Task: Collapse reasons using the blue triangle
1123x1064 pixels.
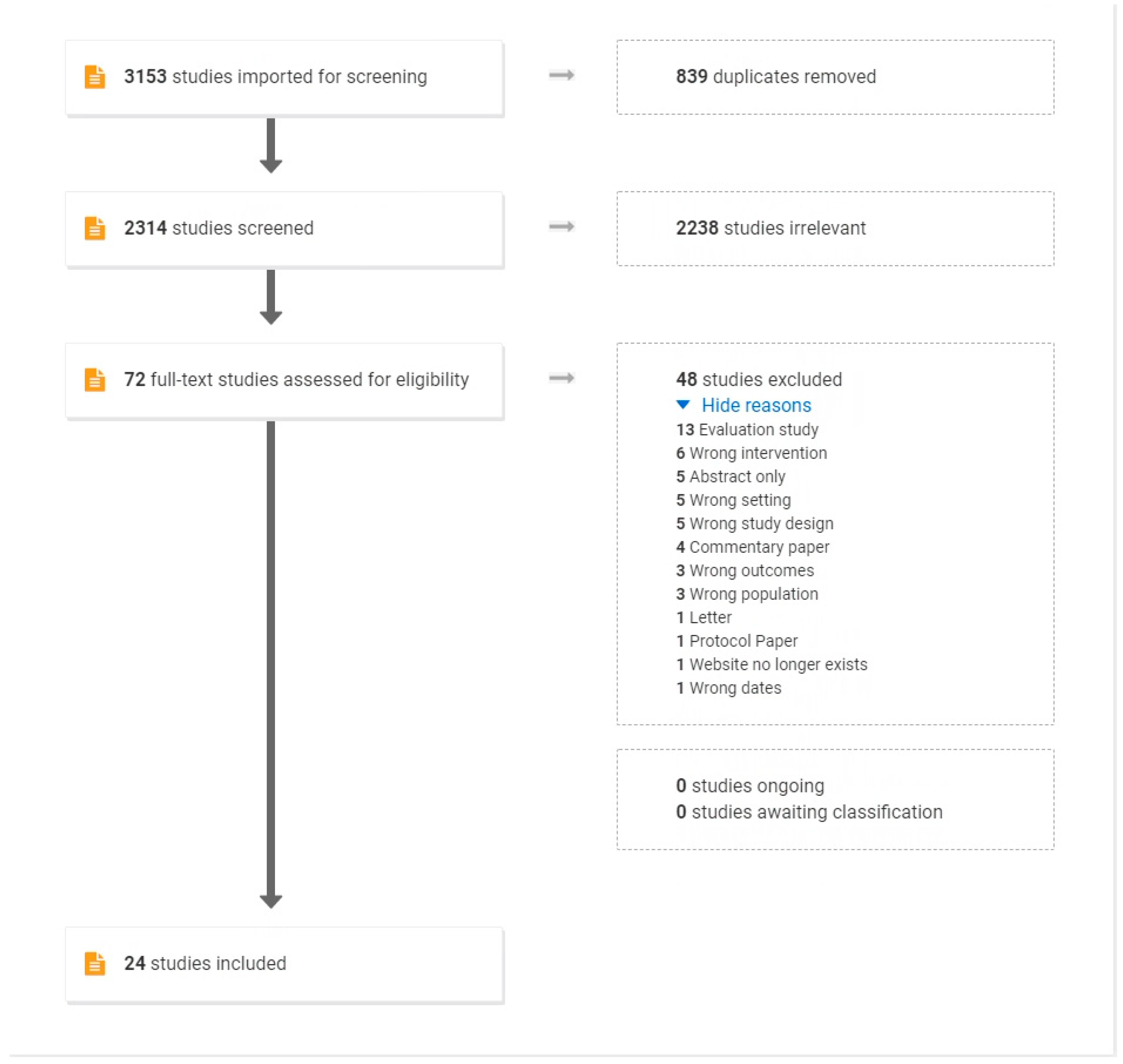Action: pyautogui.click(x=683, y=405)
